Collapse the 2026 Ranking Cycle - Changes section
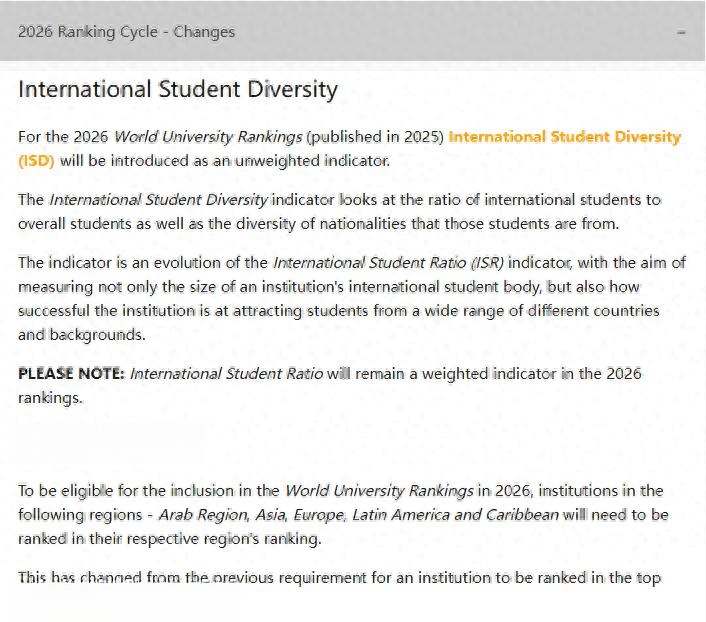This screenshot has height=622, width=706. (352, 32)
